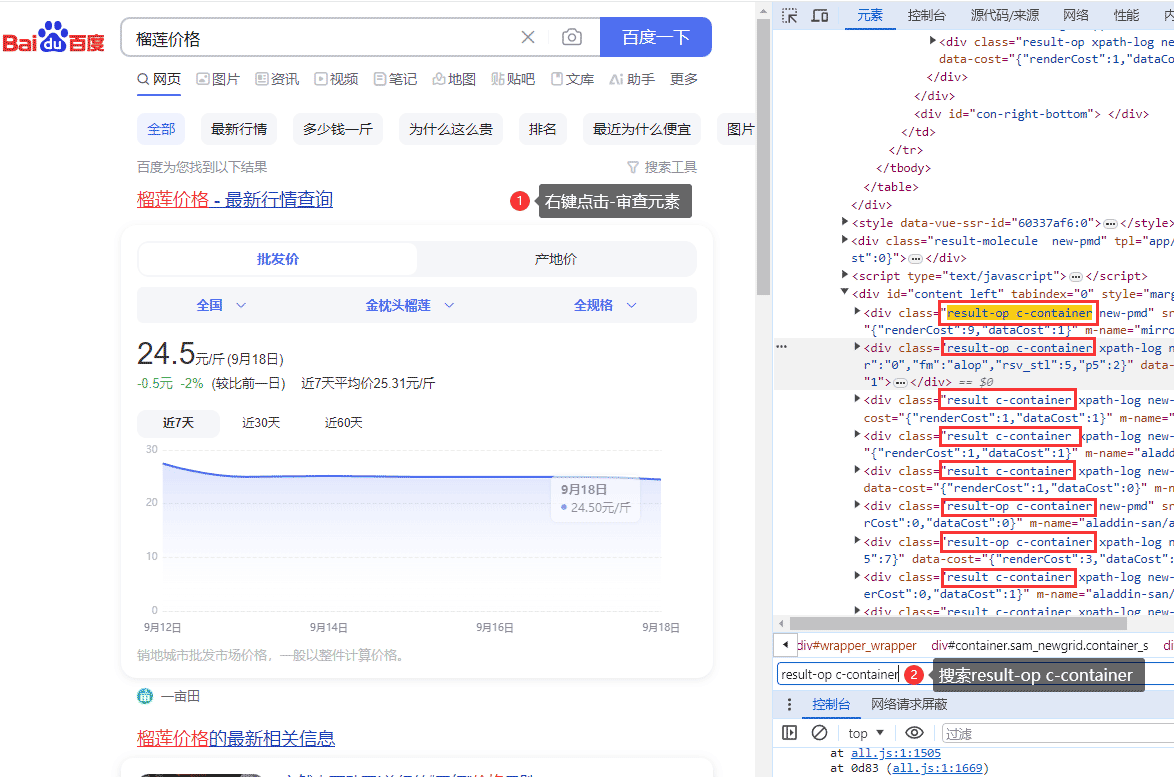Switch to the 元素 tab in DevTools
This screenshot has width=1174, height=777.
click(x=870, y=15)
